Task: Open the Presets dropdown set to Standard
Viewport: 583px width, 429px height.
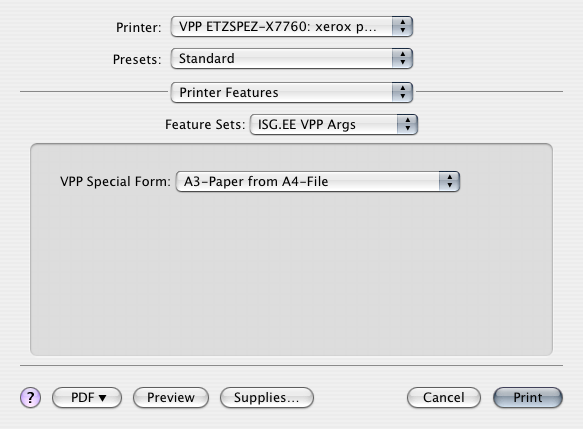Action: pos(292,58)
